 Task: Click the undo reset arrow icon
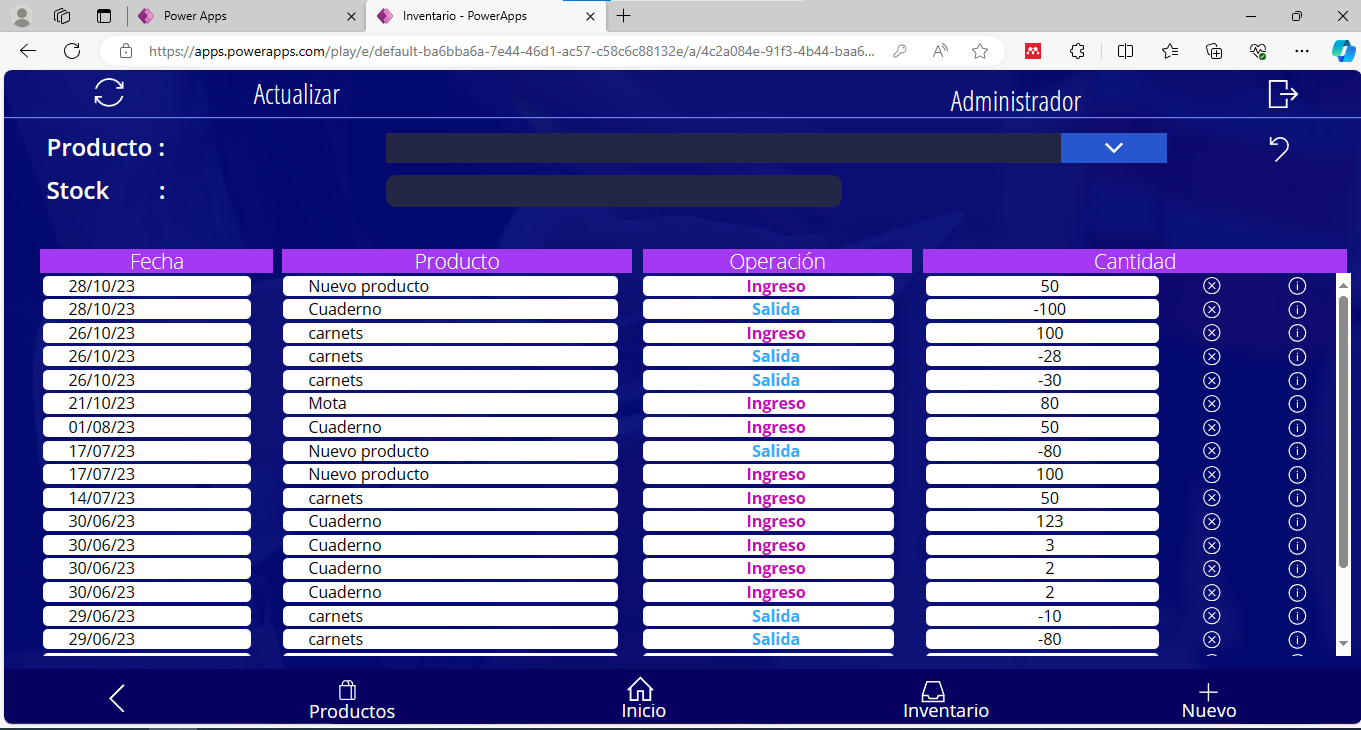(x=1279, y=149)
